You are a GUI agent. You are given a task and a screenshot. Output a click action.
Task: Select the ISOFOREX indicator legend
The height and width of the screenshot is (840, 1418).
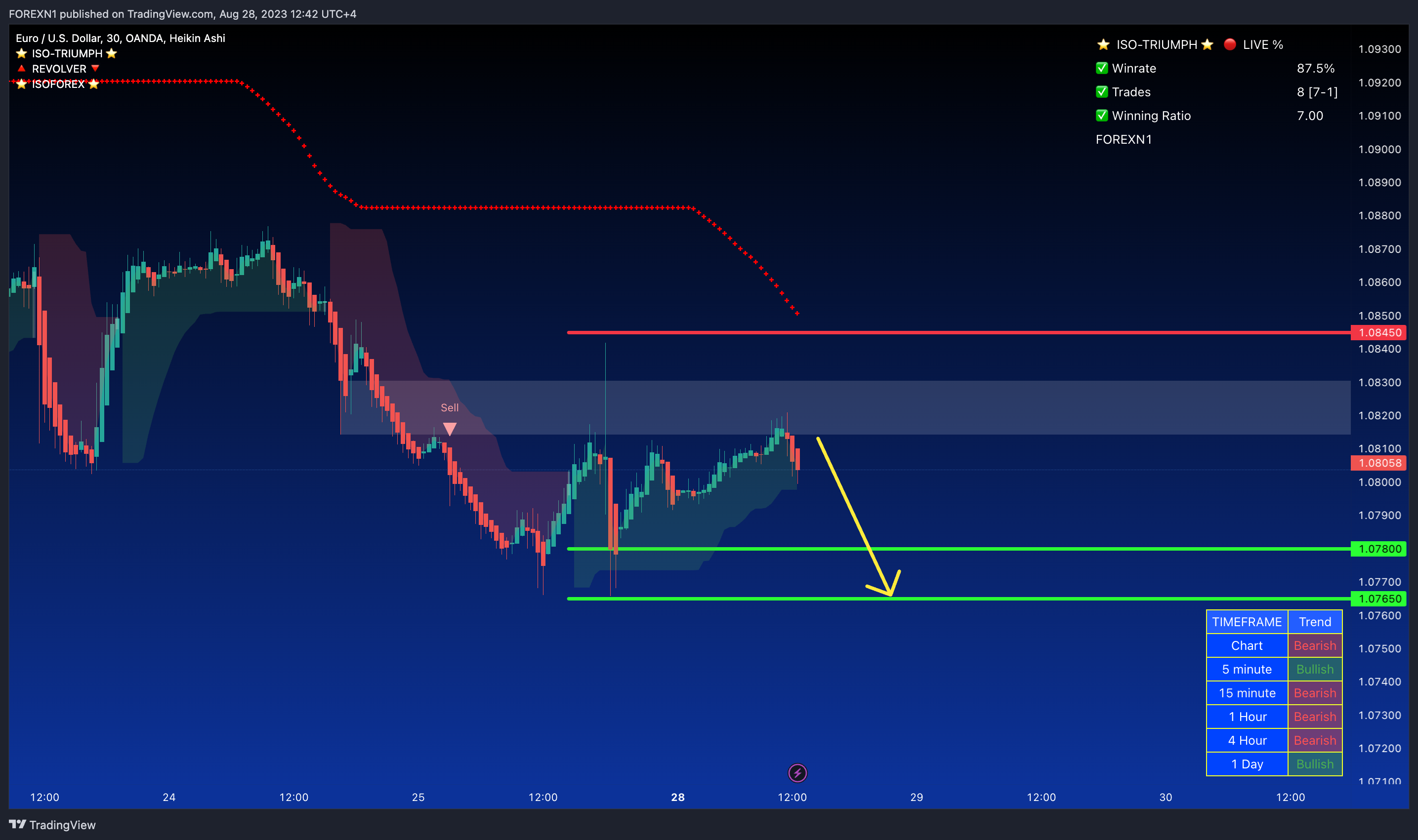pos(57,84)
